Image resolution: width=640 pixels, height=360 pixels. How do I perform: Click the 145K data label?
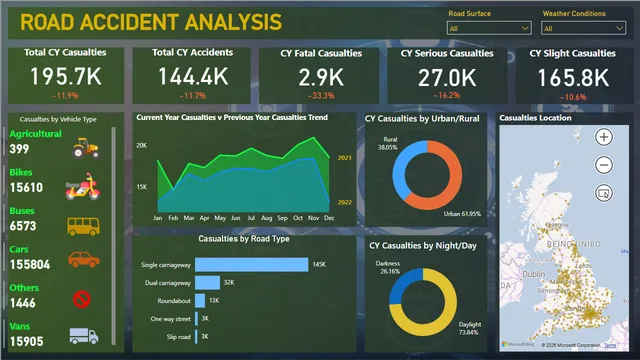pos(319,264)
